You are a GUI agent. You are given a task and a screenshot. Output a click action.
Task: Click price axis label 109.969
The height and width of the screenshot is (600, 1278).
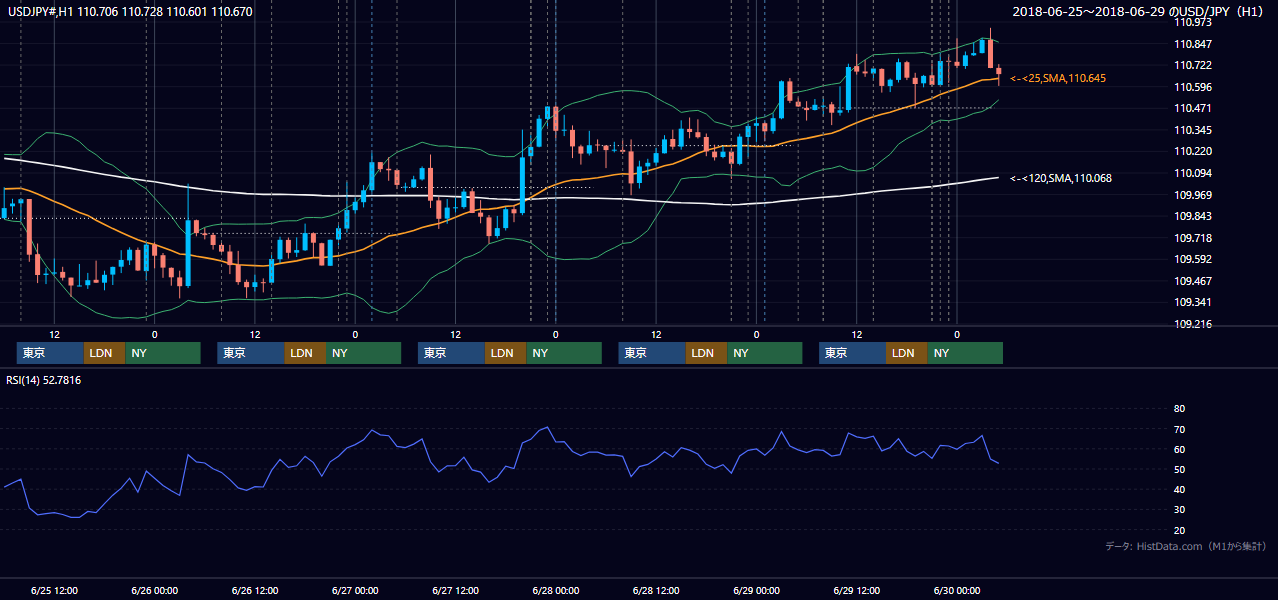[1194, 195]
